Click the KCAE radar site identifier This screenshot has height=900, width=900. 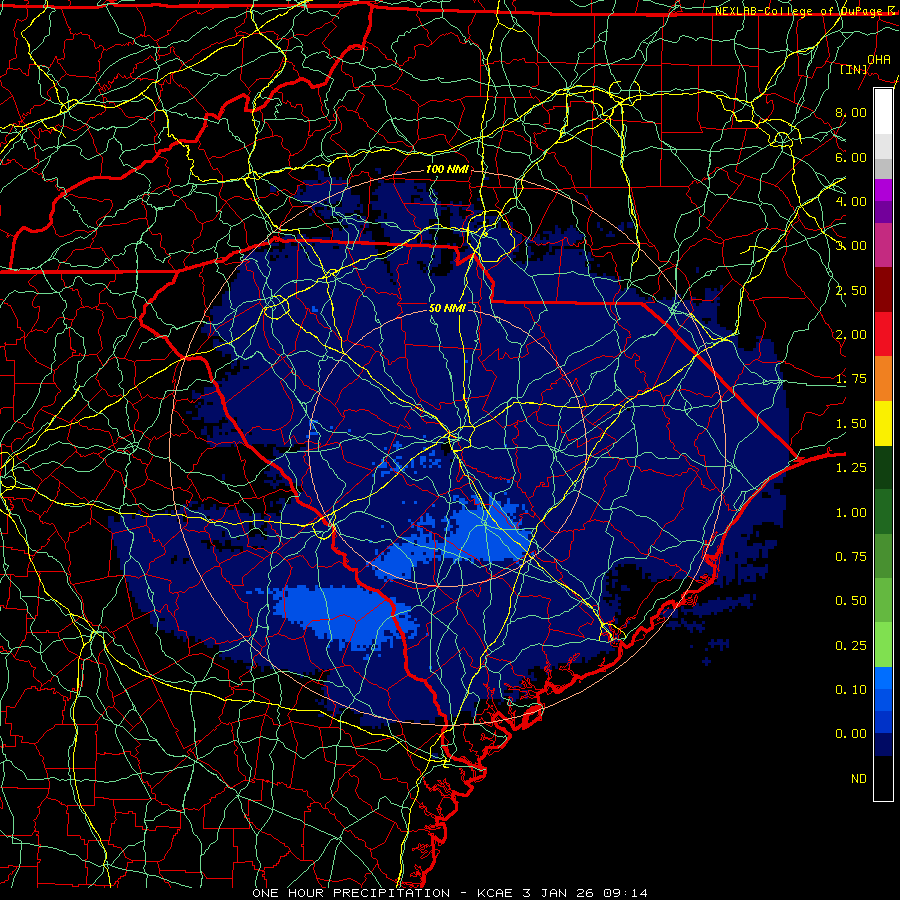coord(495,893)
